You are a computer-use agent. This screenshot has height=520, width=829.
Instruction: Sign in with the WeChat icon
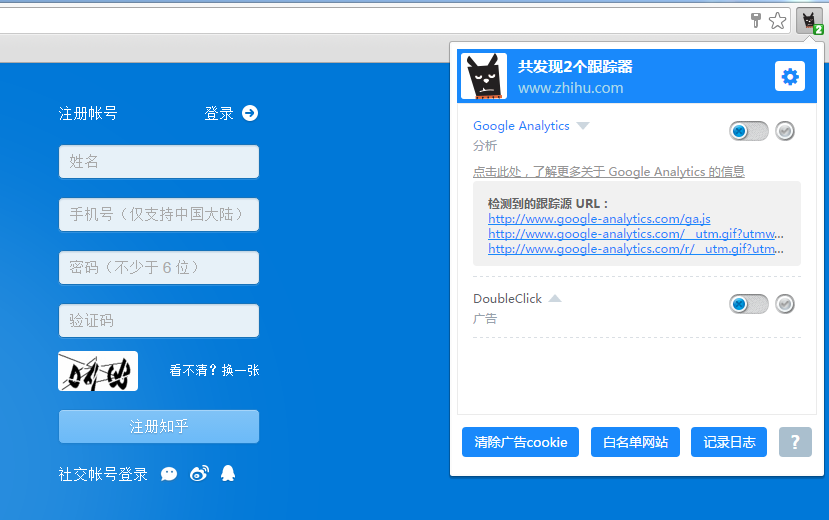tap(169, 474)
